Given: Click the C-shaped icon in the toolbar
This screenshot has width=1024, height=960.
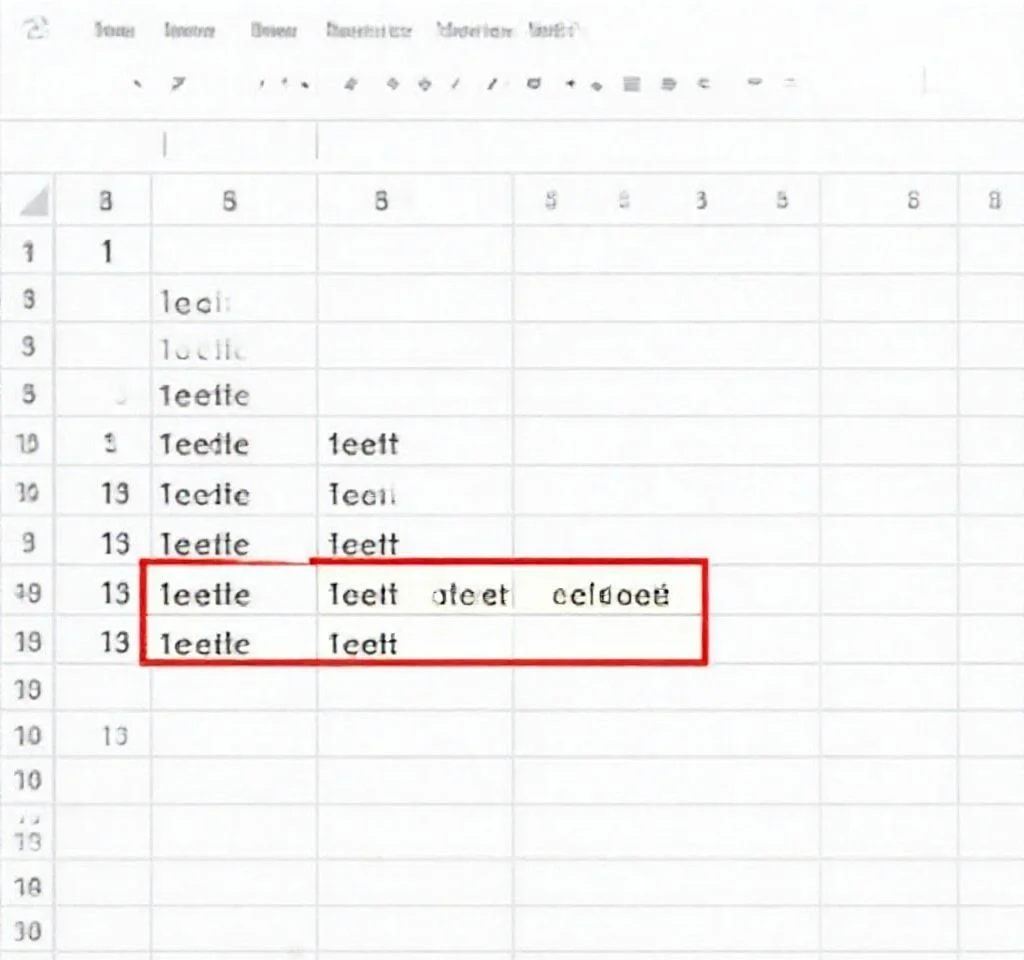Looking at the screenshot, I should pyautogui.click(x=702, y=85).
